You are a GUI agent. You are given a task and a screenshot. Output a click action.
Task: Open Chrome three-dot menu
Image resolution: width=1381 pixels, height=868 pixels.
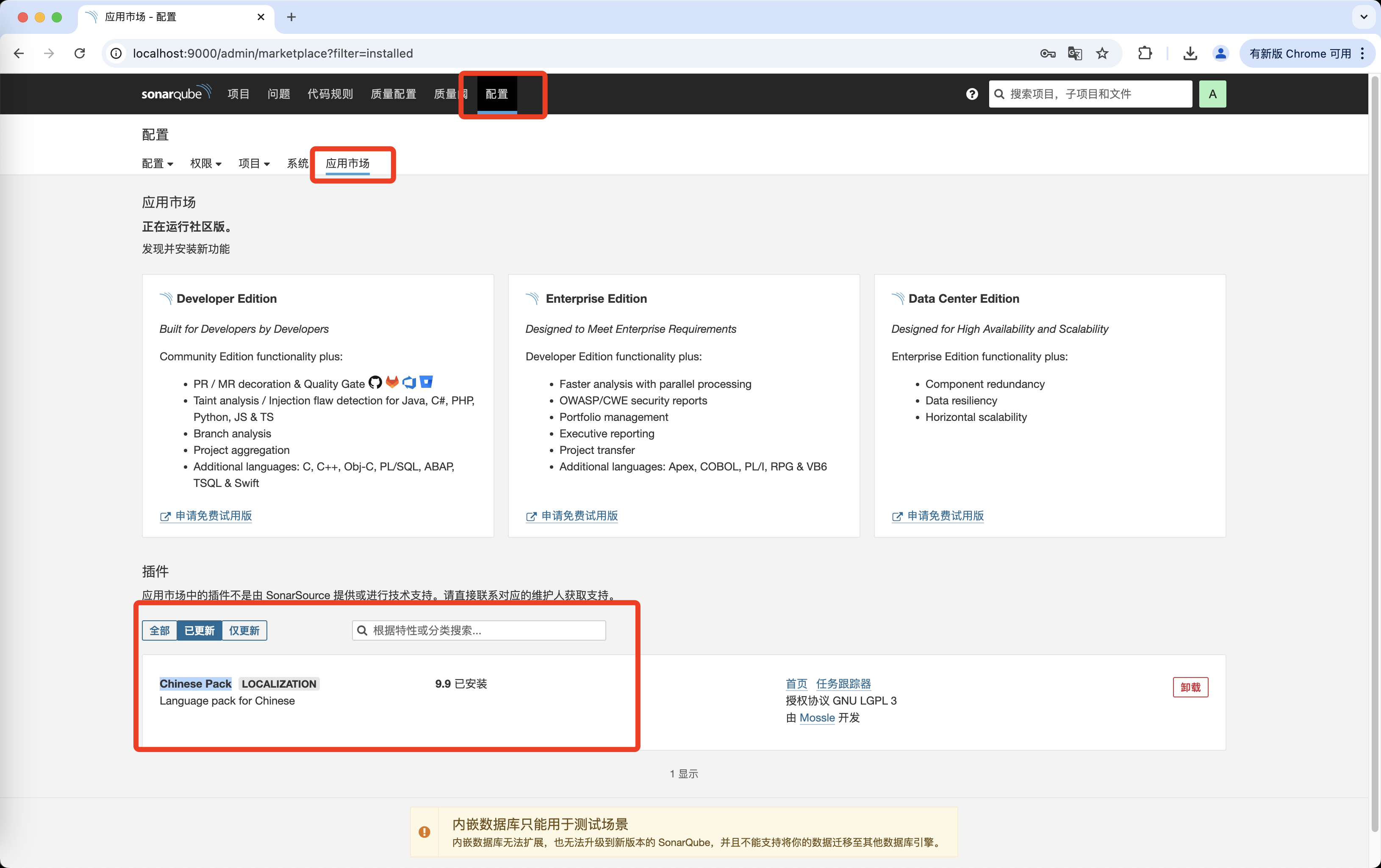click(x=1363, y=53)
